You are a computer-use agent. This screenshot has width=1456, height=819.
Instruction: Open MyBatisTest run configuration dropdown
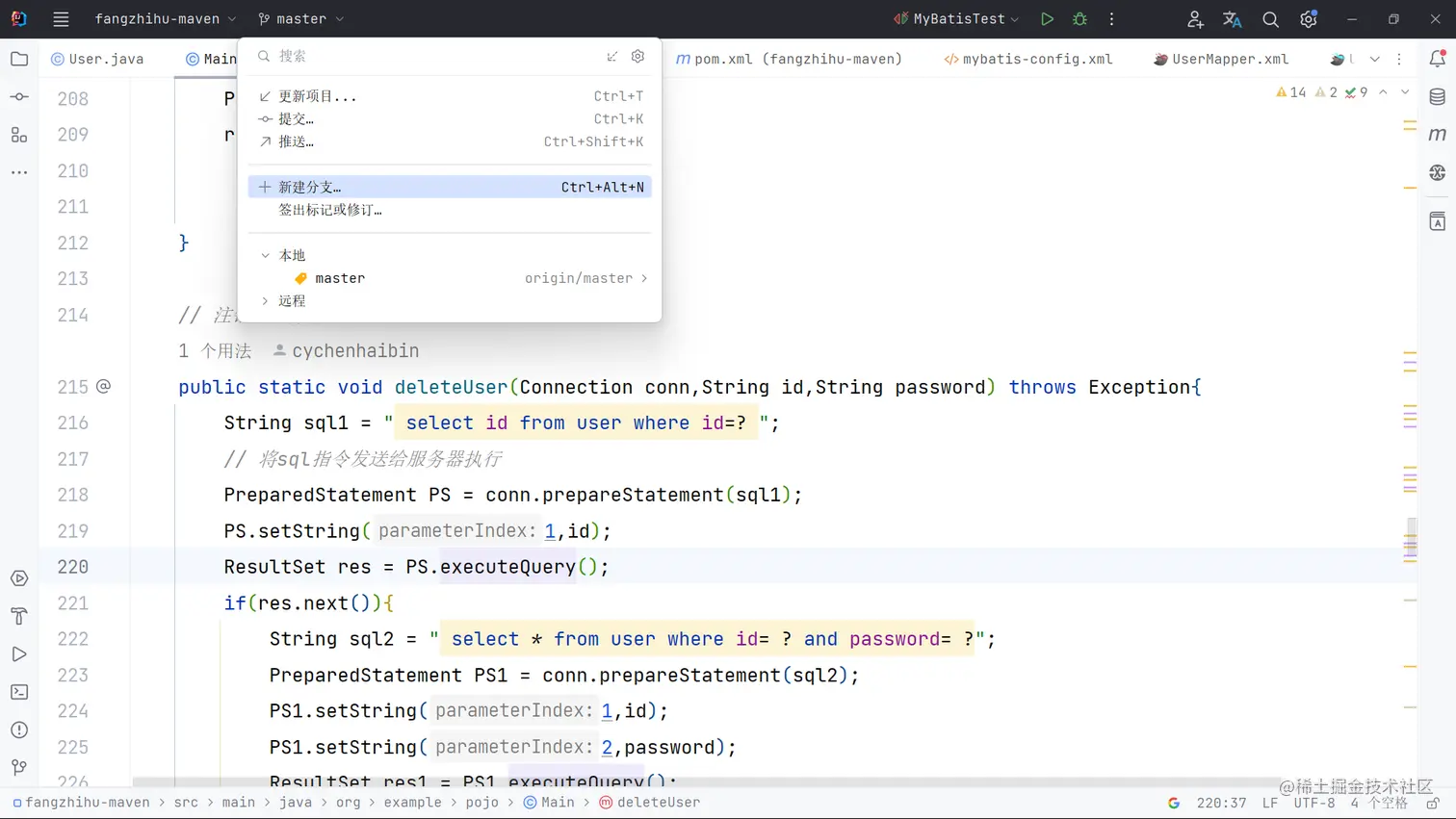pyautogui.click(x=956, y=19)
